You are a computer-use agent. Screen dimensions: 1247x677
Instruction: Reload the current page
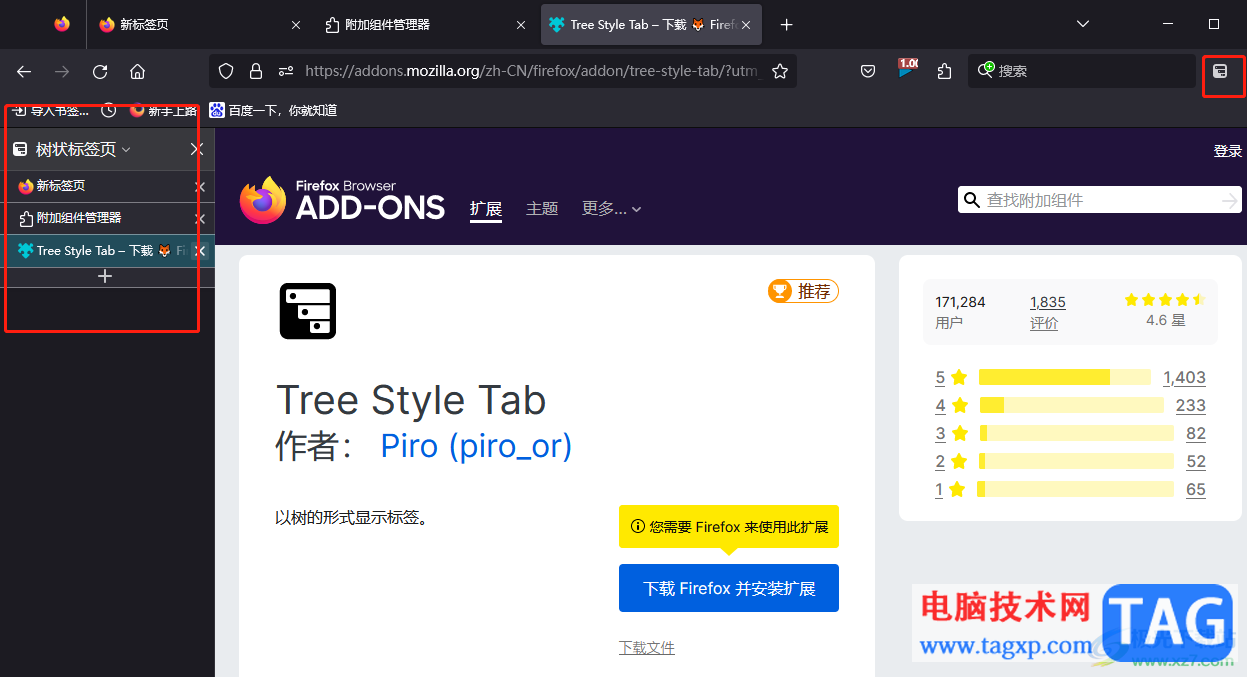point(100,71)
